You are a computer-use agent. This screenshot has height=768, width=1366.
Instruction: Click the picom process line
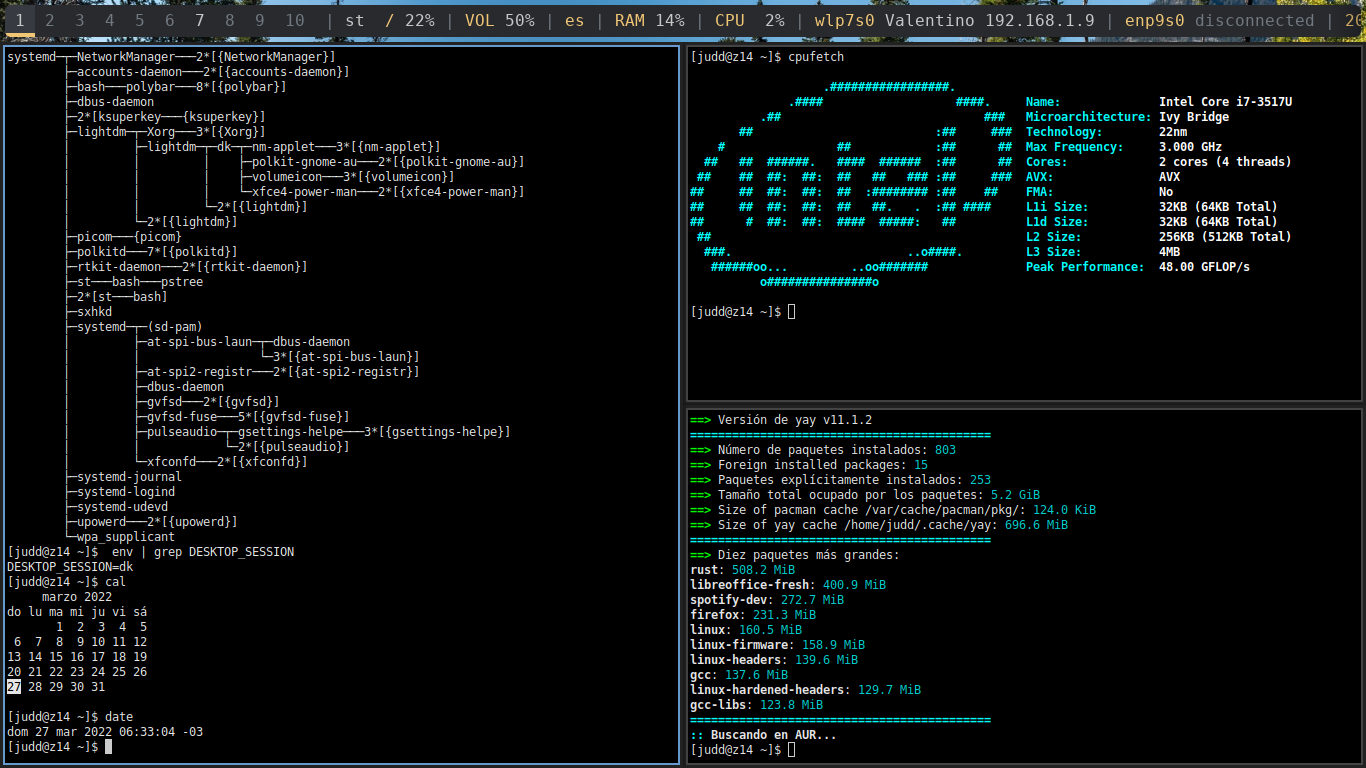(129, 237)
